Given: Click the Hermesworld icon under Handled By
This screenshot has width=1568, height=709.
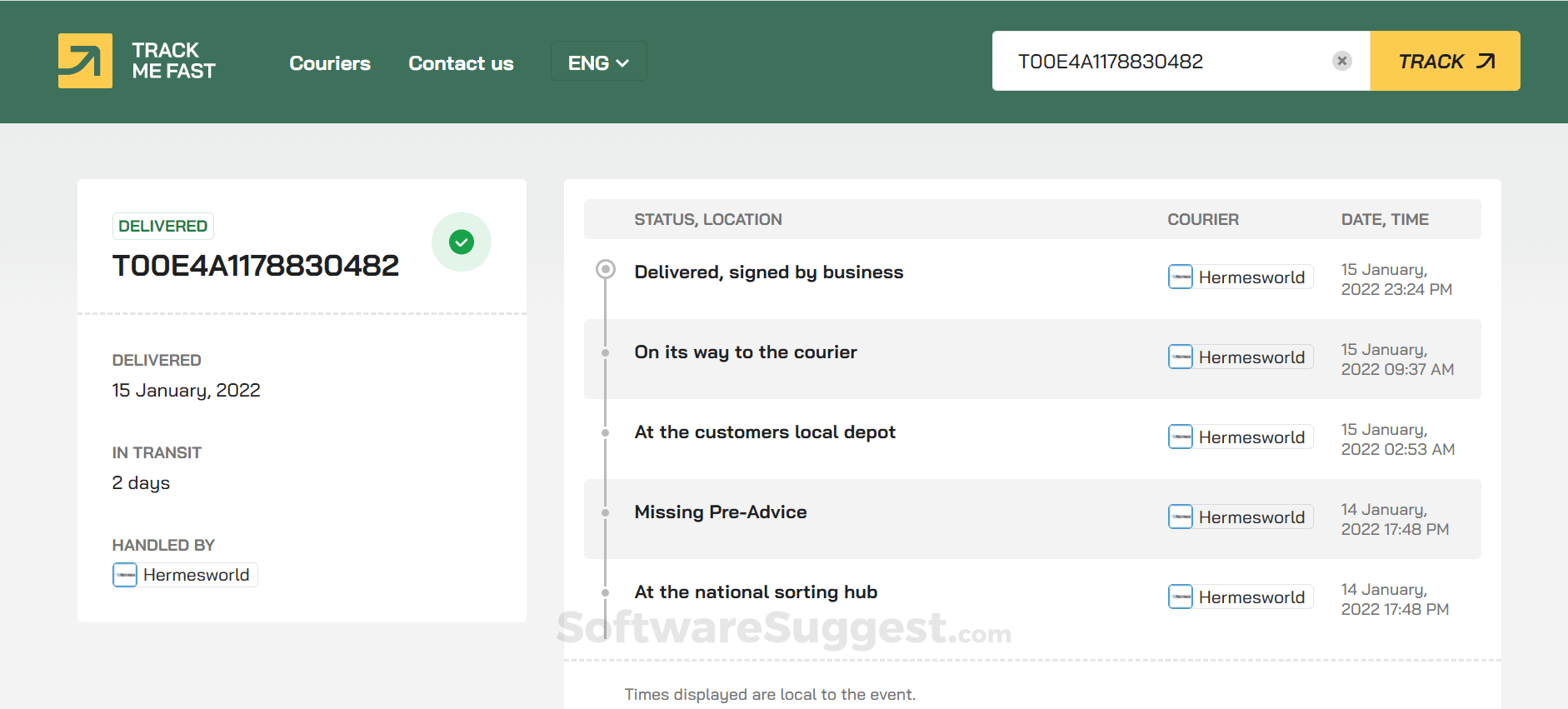Looking at the screenshot, I should click(x=125, y=575).
